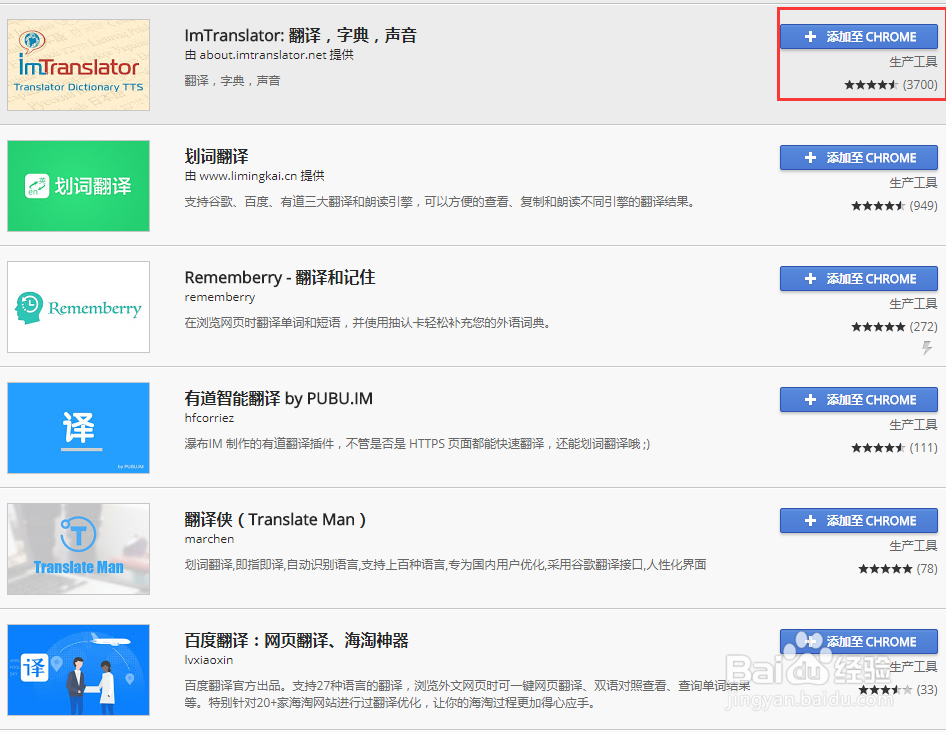
Task: Select lvxiaoxin developer name
Action: (209, 660)
